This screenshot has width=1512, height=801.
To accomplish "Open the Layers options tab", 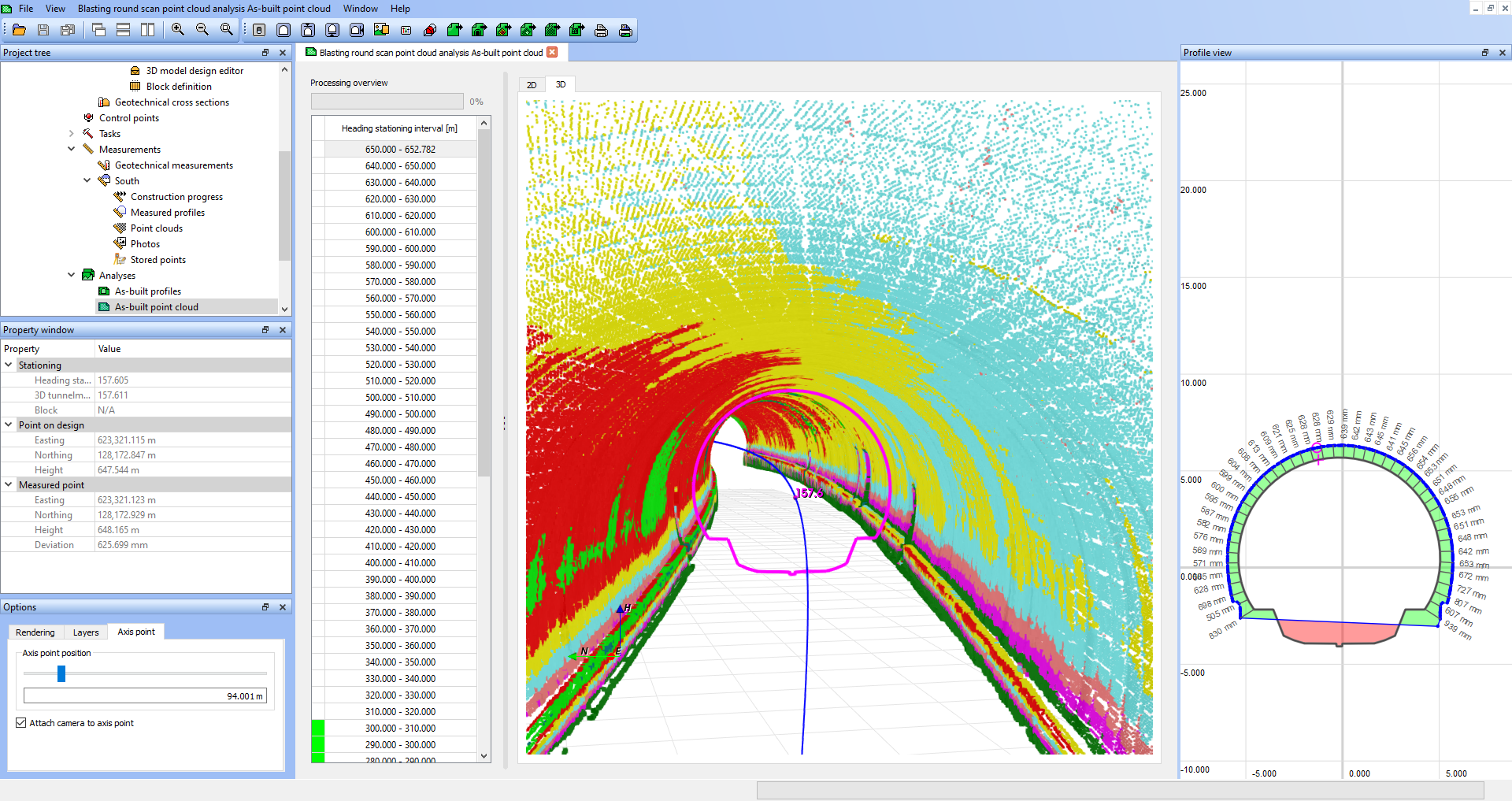I will coord(86,632).
